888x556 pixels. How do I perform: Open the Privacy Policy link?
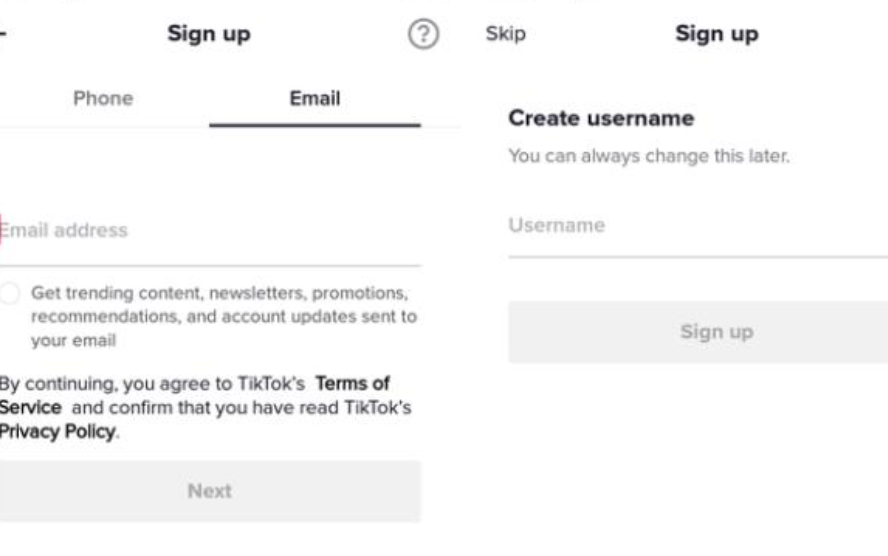57,432
